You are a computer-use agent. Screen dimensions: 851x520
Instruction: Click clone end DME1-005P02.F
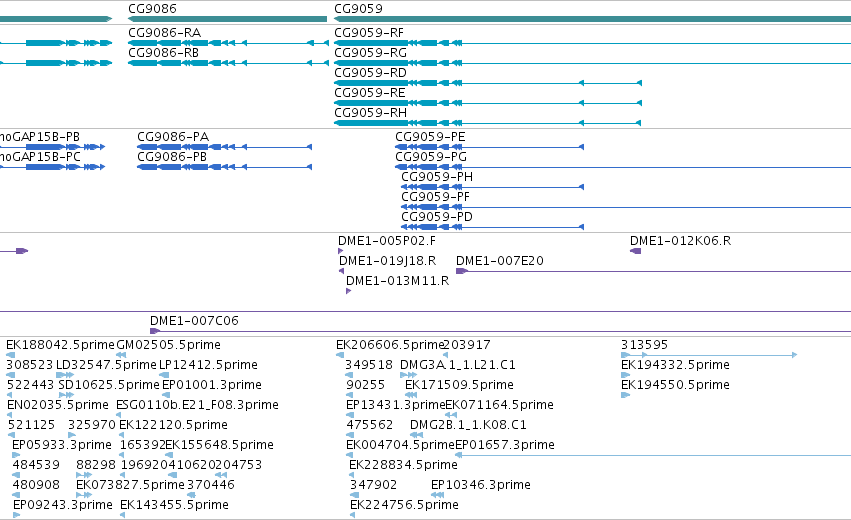[386, 241]
